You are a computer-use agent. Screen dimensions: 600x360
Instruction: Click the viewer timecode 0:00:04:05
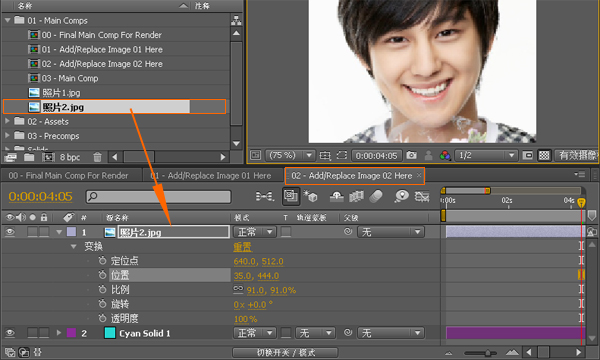pos(377,156)
